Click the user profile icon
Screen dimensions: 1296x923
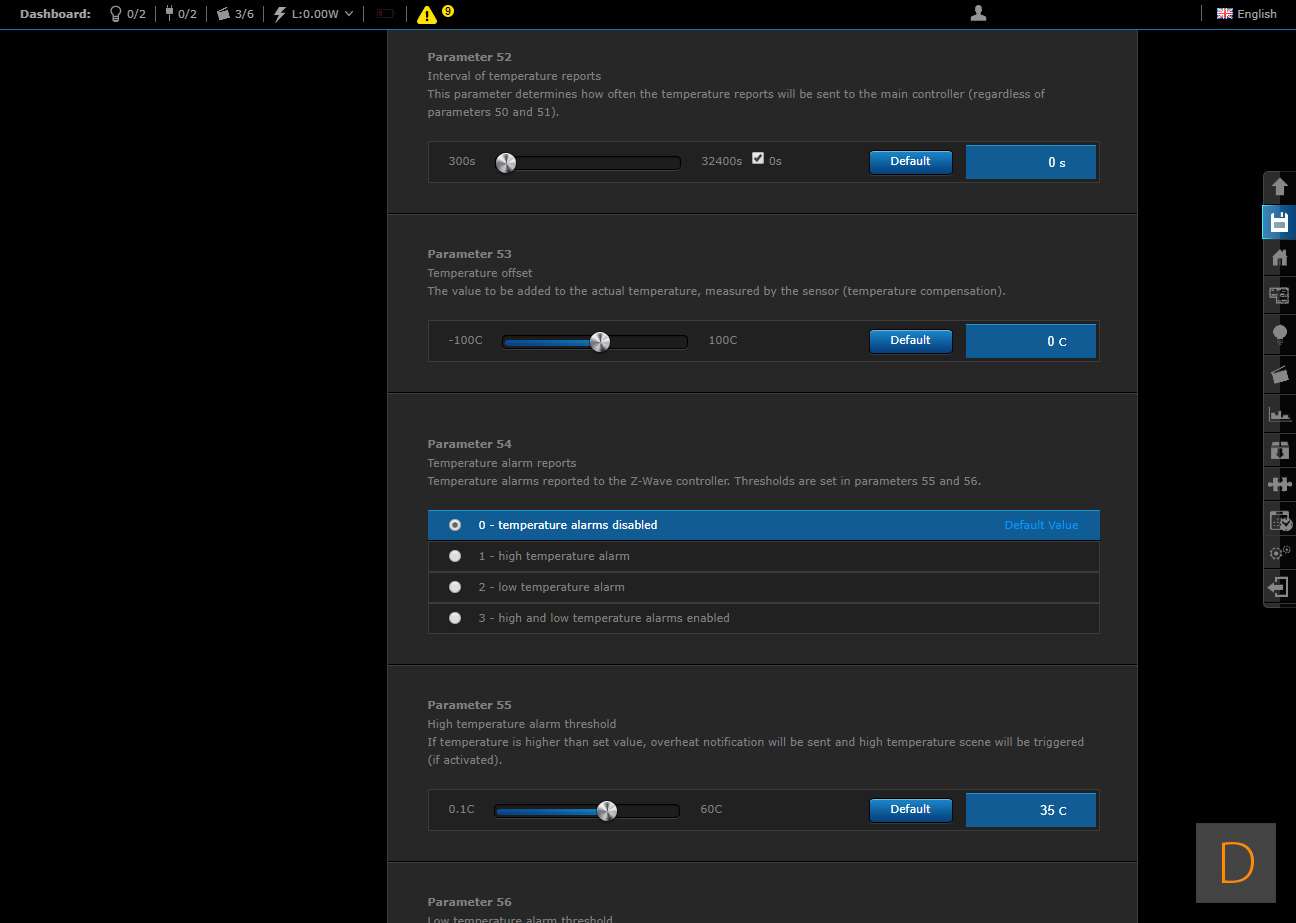(979, 13)
